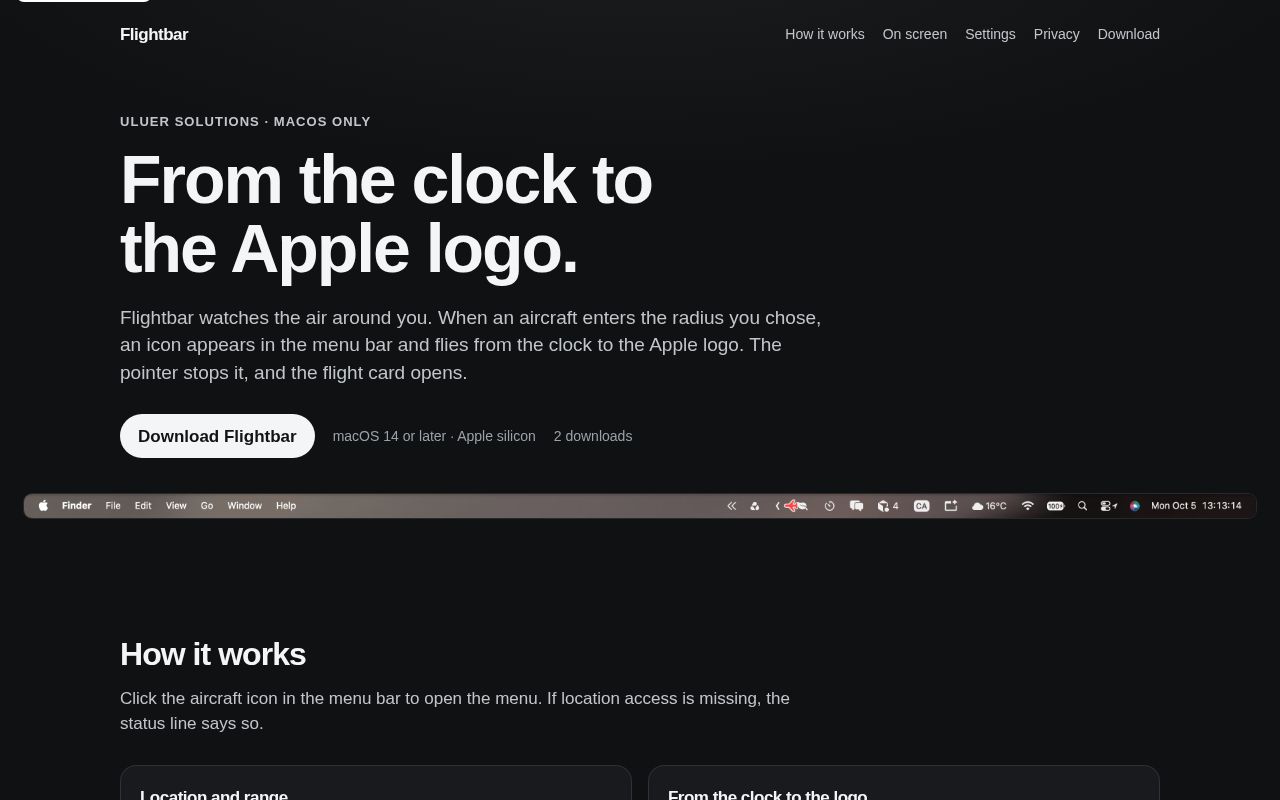Click the "From the clock to the logo" card title
Viewport: 1280px width, 800px height.
[x=767, y=795]
